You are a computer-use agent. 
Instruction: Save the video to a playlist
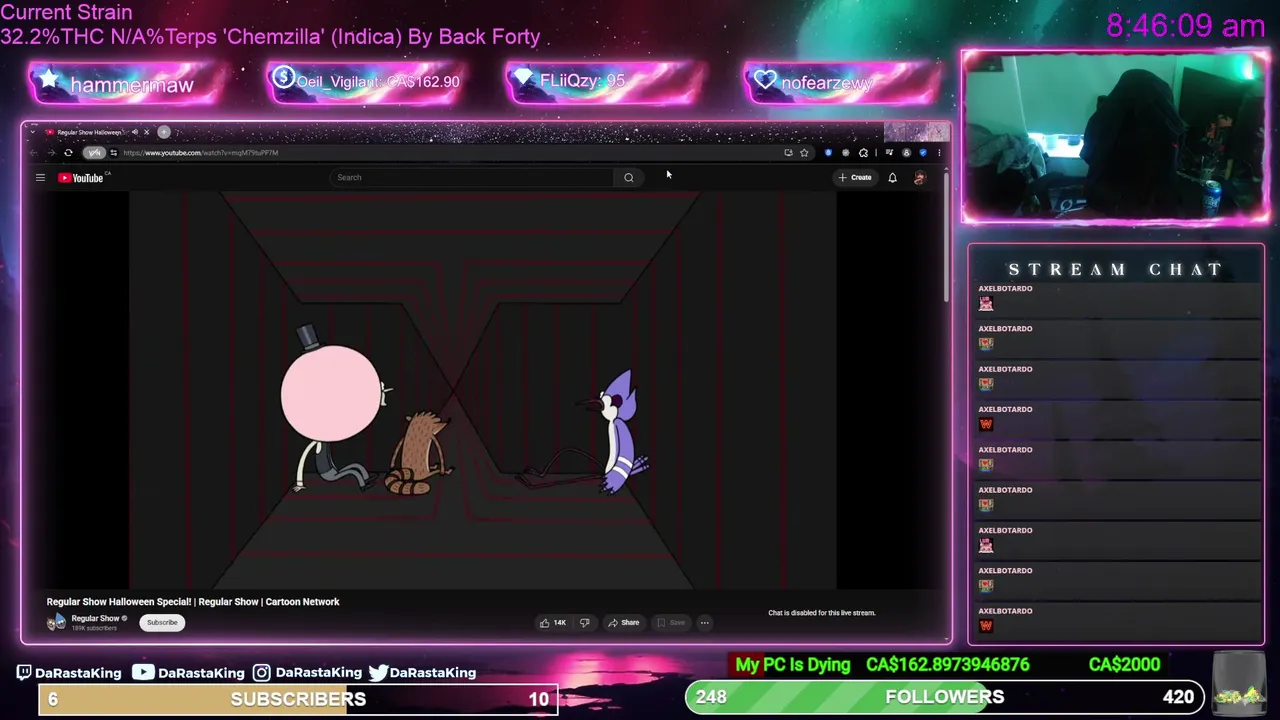click(x=670, y=623)
